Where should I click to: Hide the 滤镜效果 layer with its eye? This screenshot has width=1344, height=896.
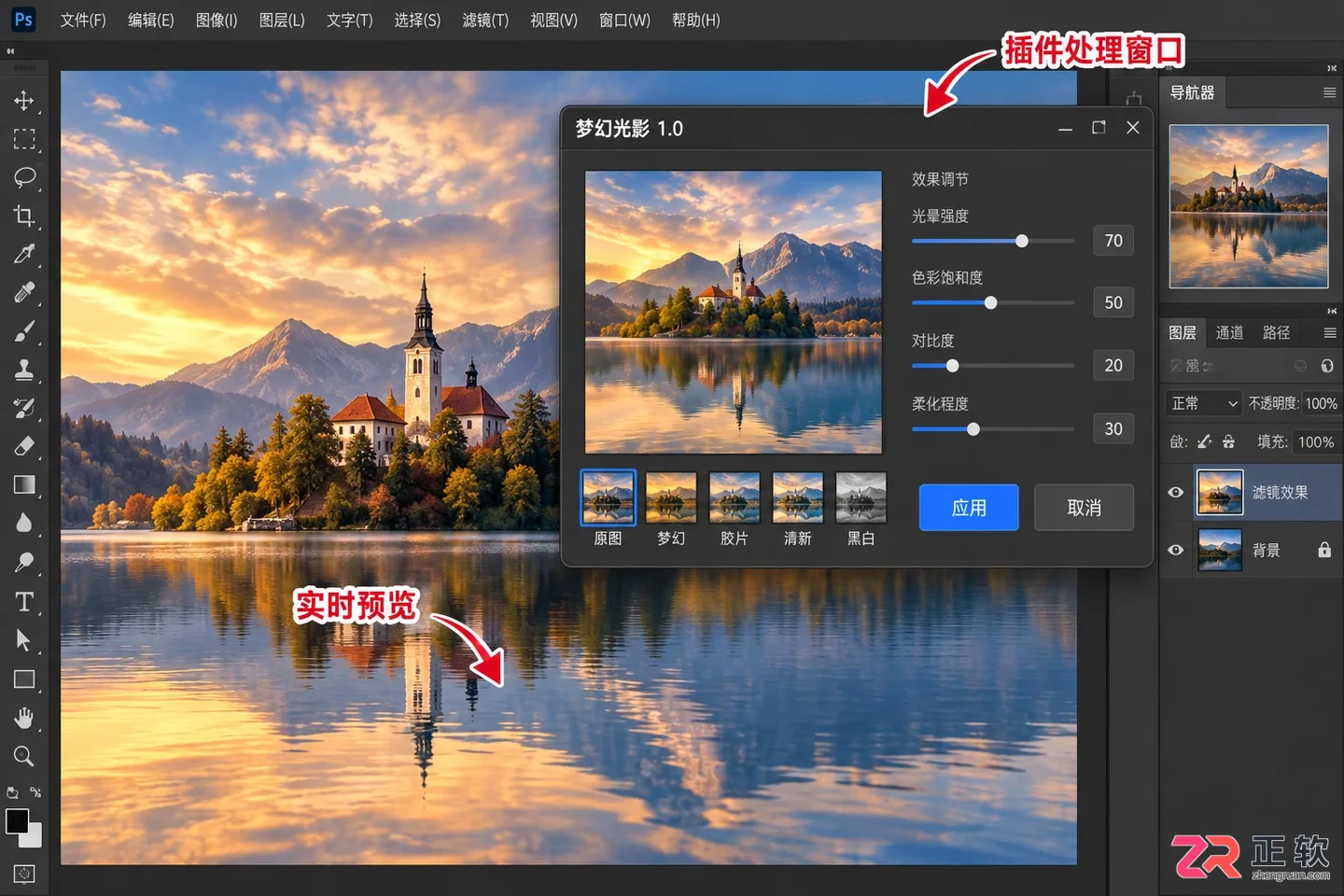click(1176, 492)
